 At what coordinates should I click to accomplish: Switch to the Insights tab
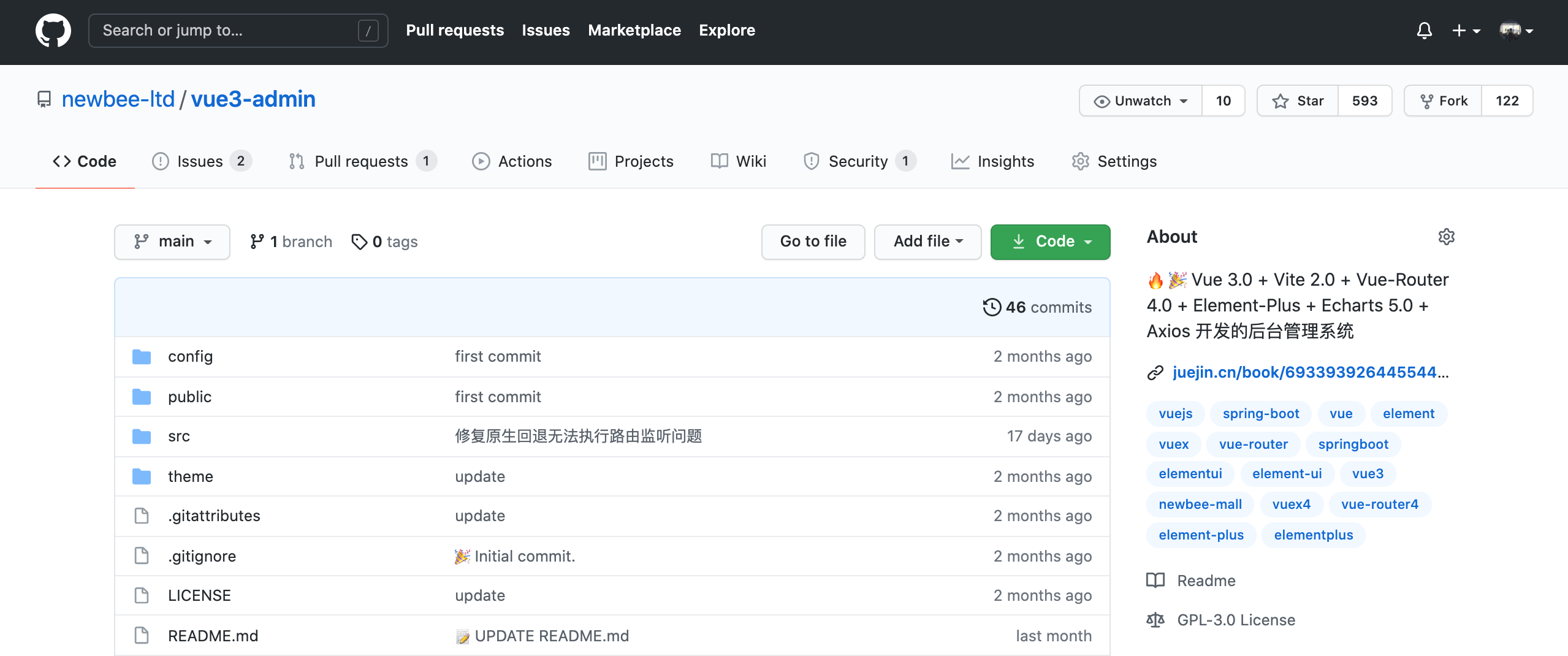992,161
